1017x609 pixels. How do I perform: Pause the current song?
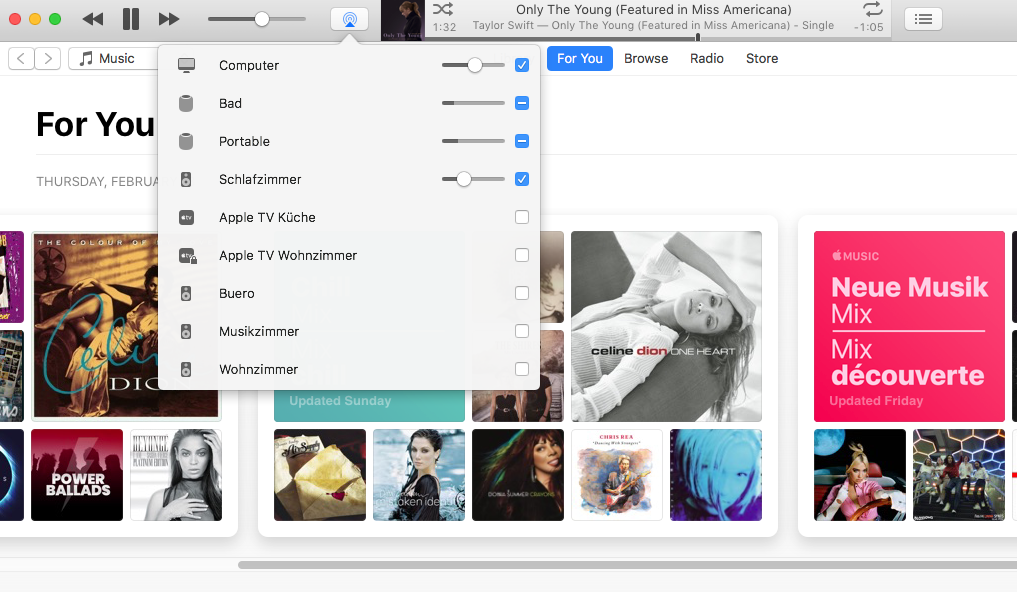point(131,19)
